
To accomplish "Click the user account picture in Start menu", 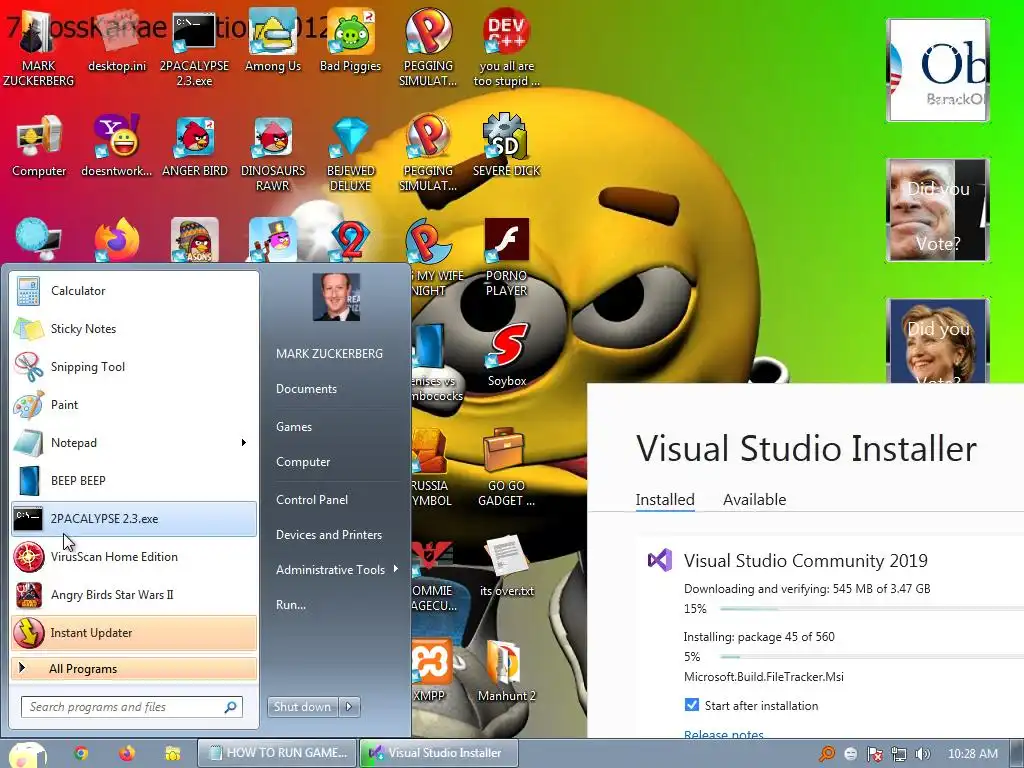I will [336, 296].
